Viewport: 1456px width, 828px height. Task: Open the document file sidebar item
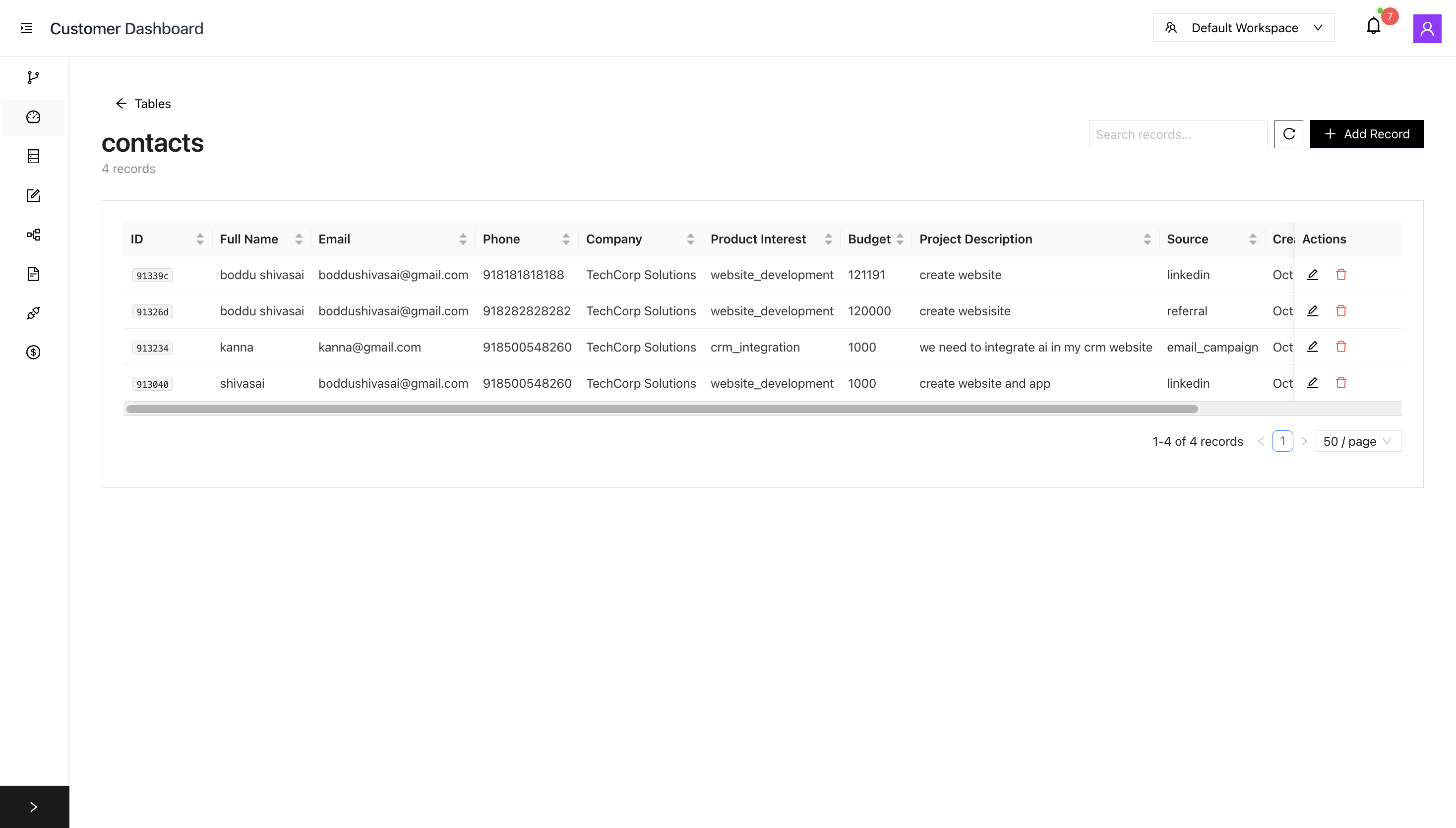(33, 274)
